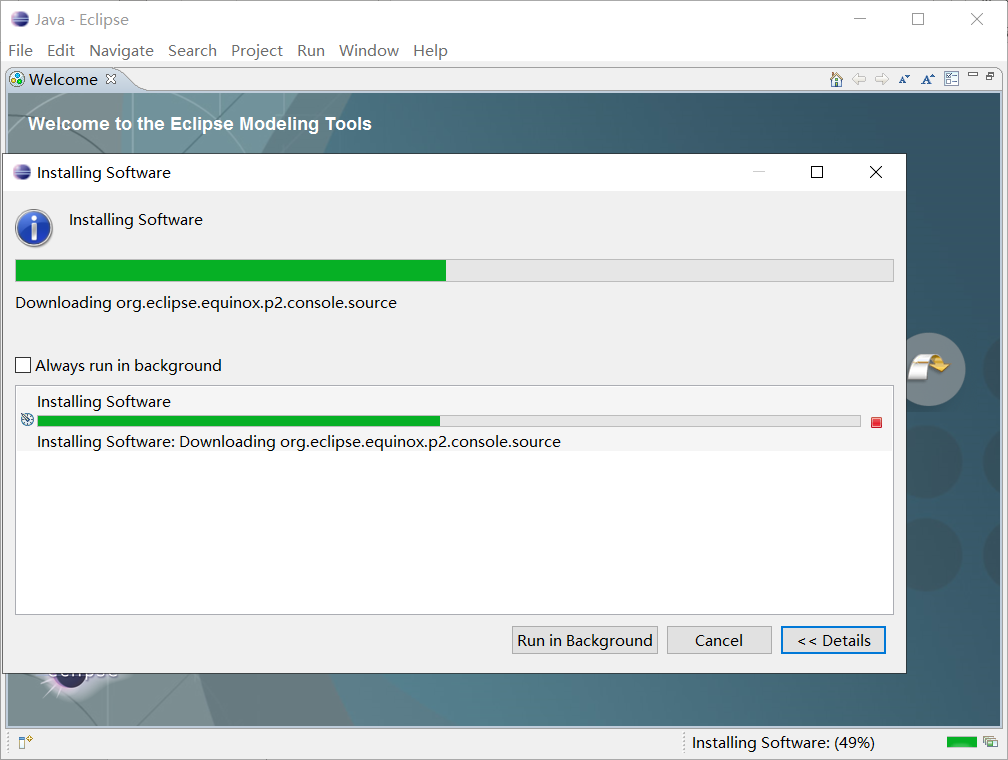This screenshot has width=1008, height=760.
Task: Click the Run in Background button
Action: (x=585, y=640)
